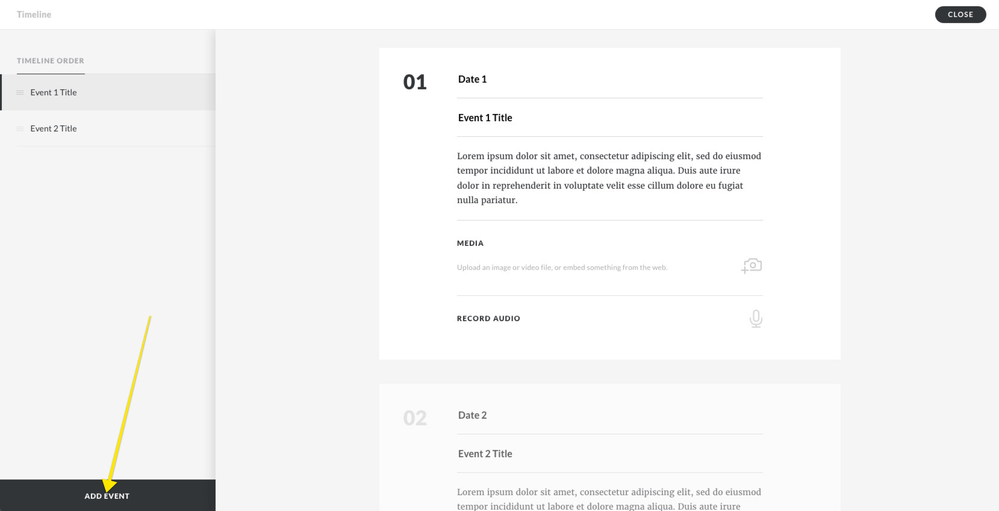Click the add media camera icon
The image size is (999, 511).
click(752, 266)
